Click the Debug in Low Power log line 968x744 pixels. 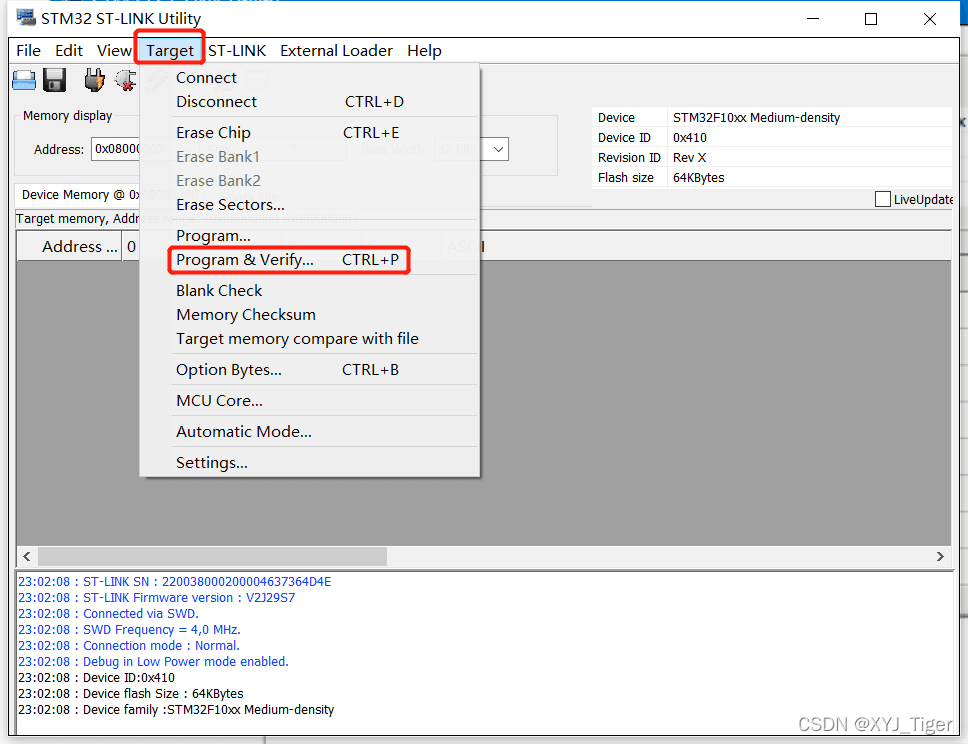coord(154,662)
